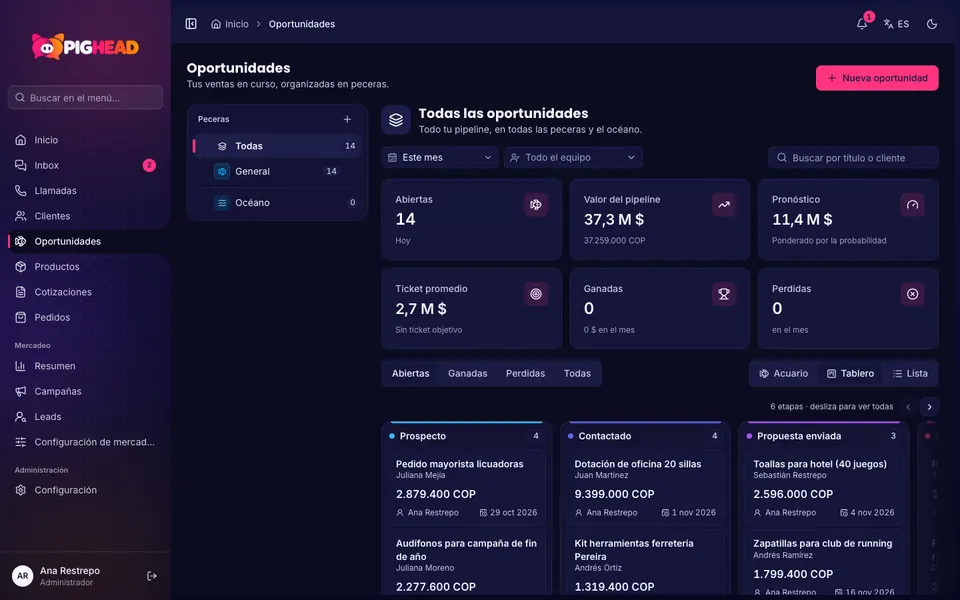This screenshot has height=600, width=960.
Task: Switch to Lista view
Action: pos(910,373)
